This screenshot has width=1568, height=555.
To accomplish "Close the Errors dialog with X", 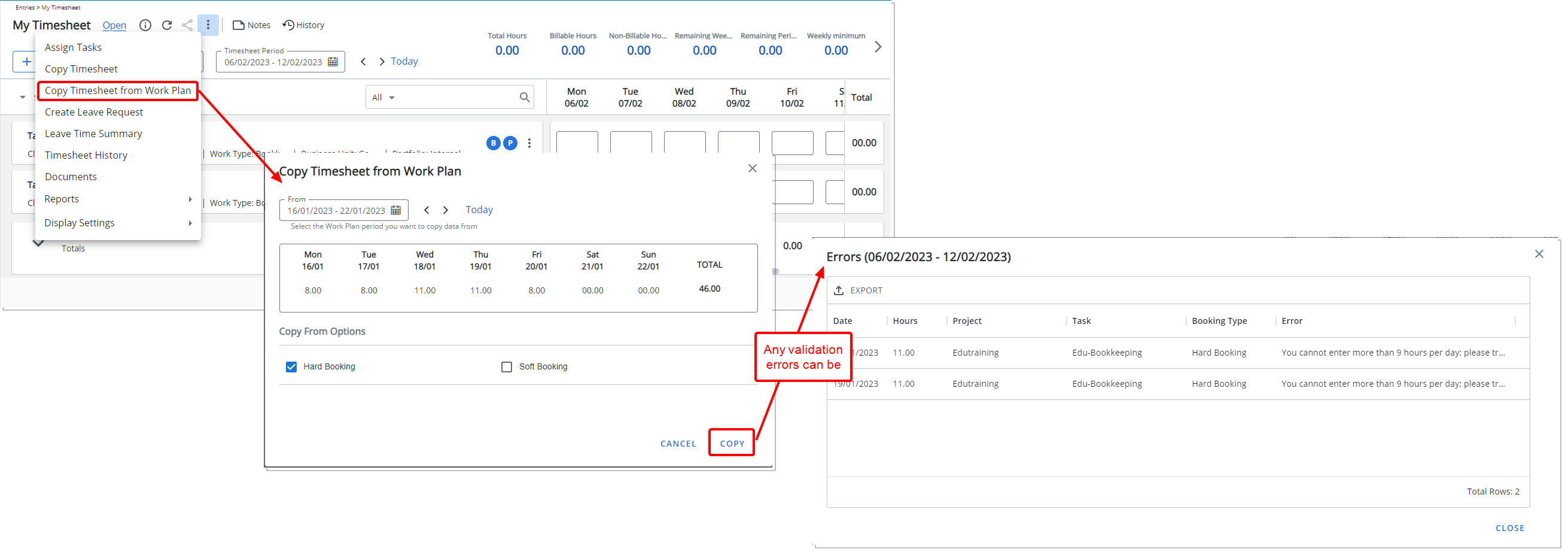I will [x=1539, y=254].
